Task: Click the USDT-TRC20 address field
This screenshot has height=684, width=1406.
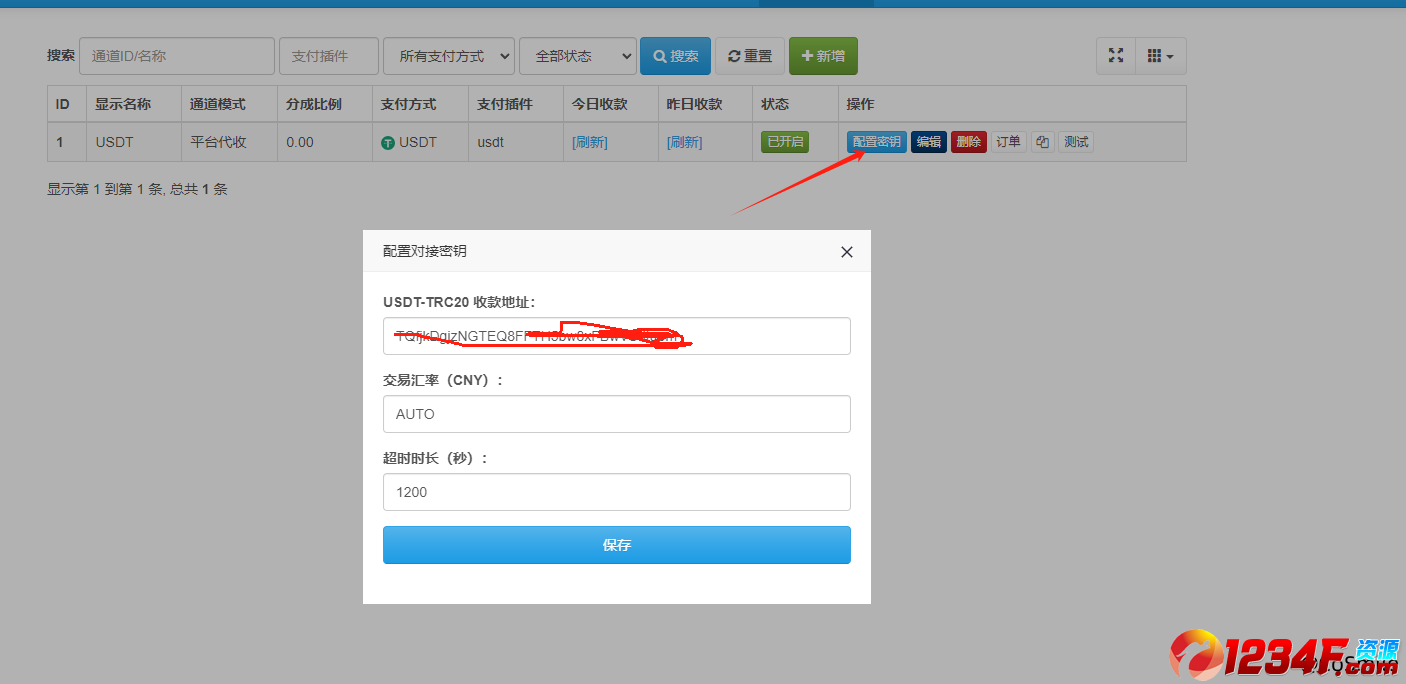Action: 617,336
